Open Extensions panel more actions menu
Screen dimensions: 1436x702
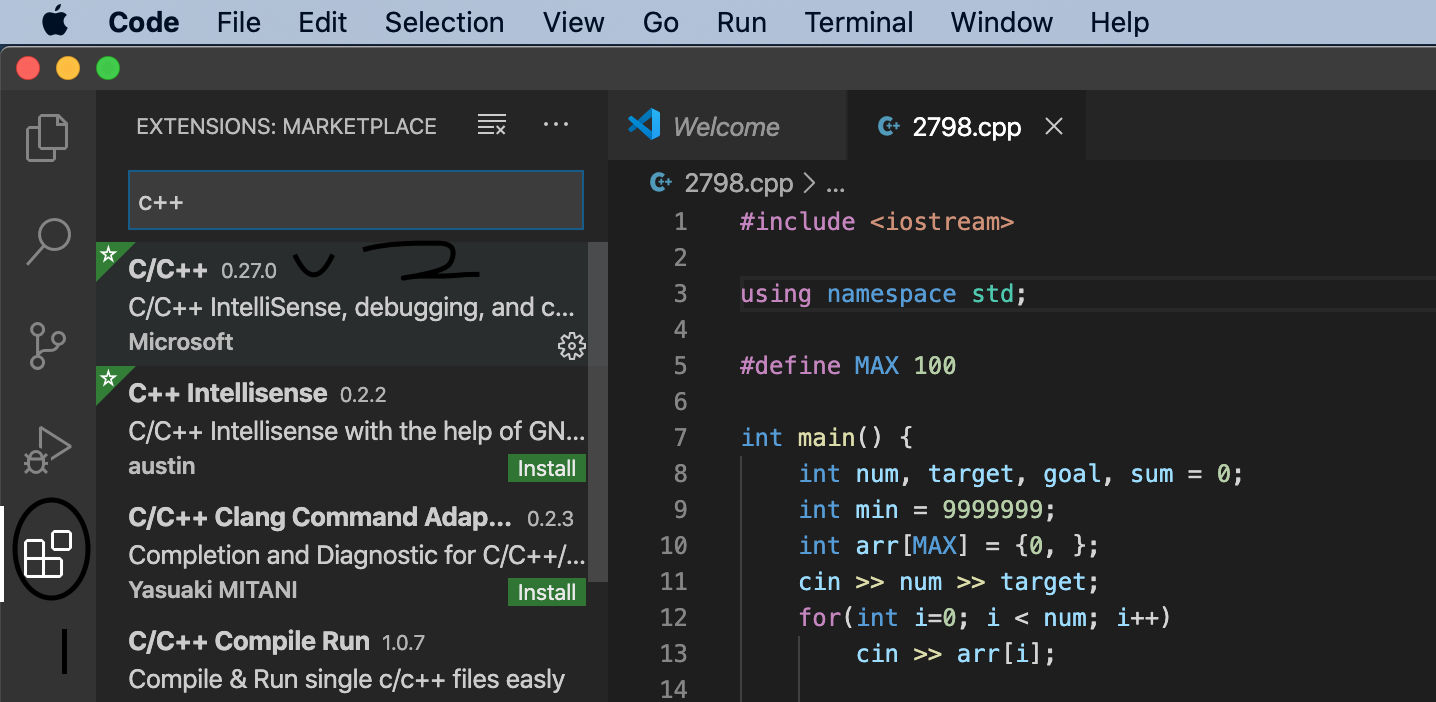pyautogui.click(x=555, y=125)
